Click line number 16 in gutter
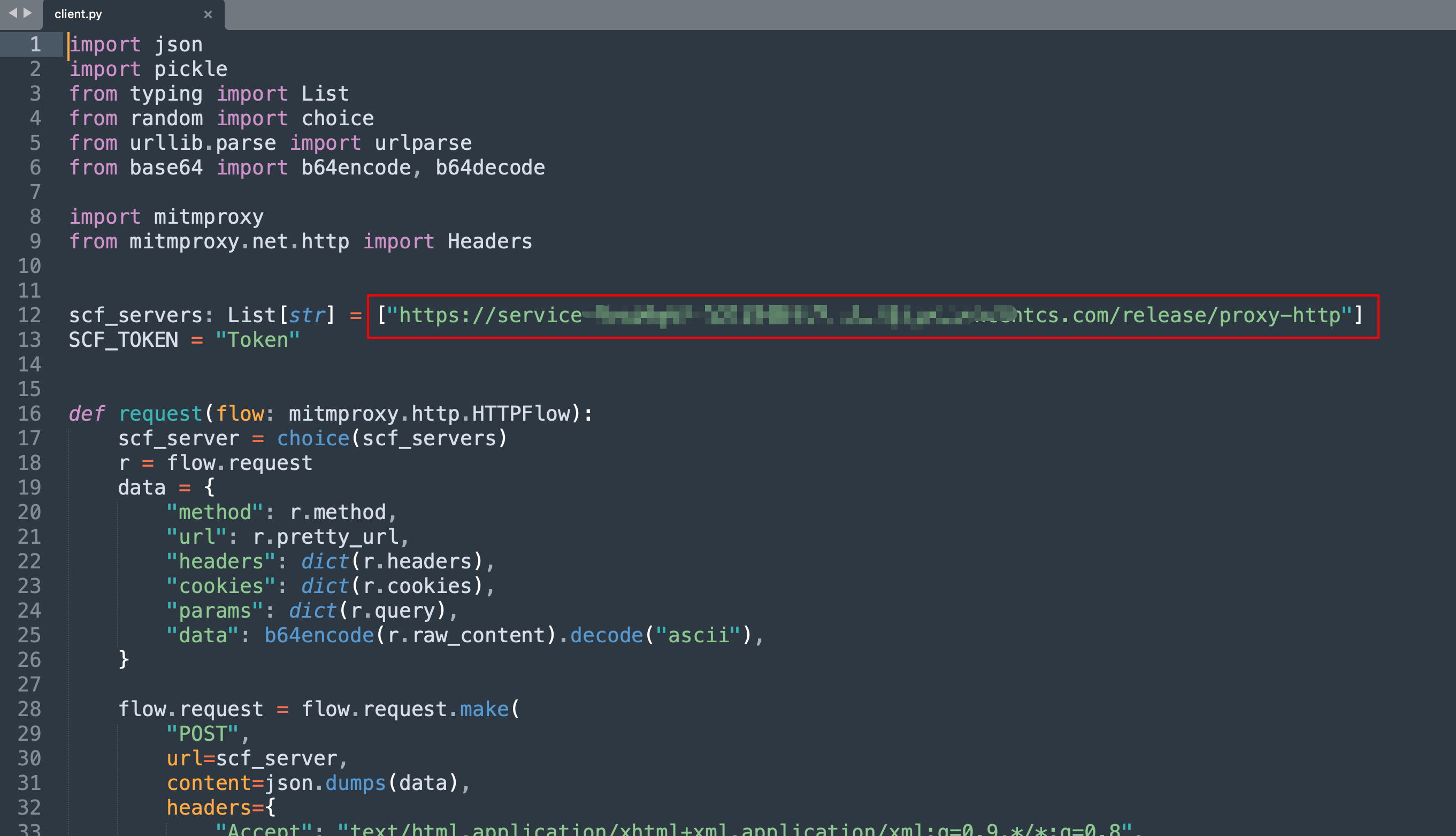This screenshot has height=836, width=1456. click(29, 413)
